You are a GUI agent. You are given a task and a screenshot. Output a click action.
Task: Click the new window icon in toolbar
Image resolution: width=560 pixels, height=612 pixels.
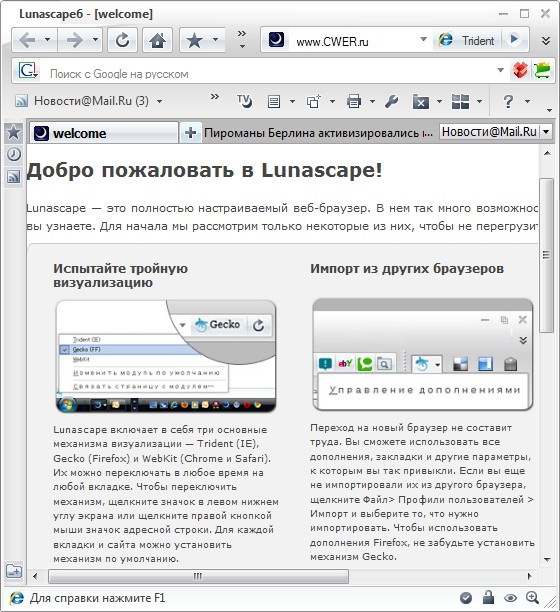(314, 102)
